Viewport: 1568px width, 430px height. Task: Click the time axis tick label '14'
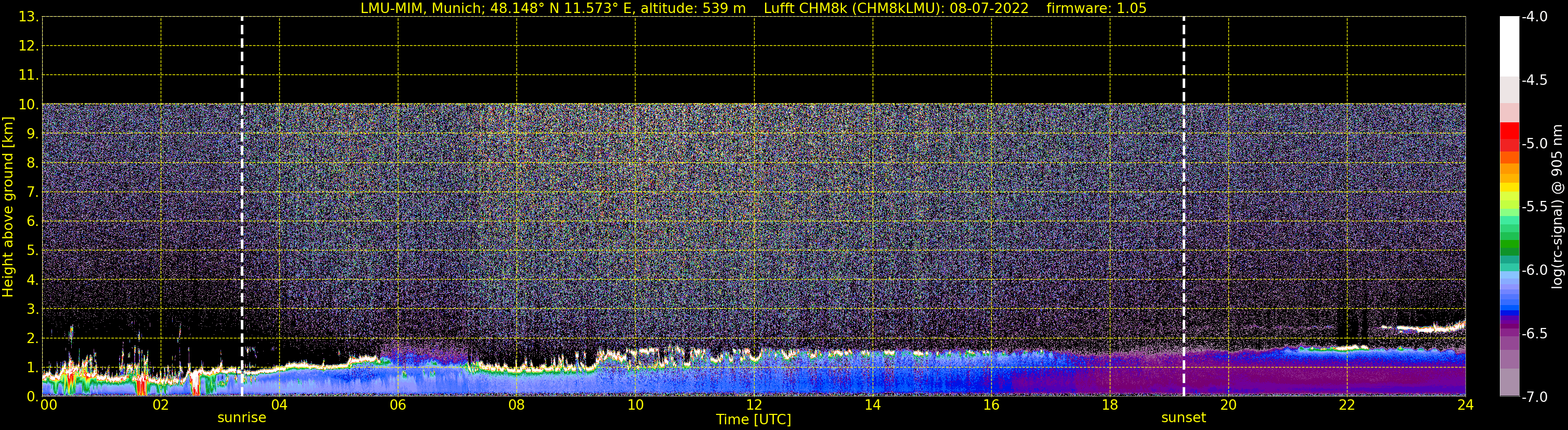(873, 405)
